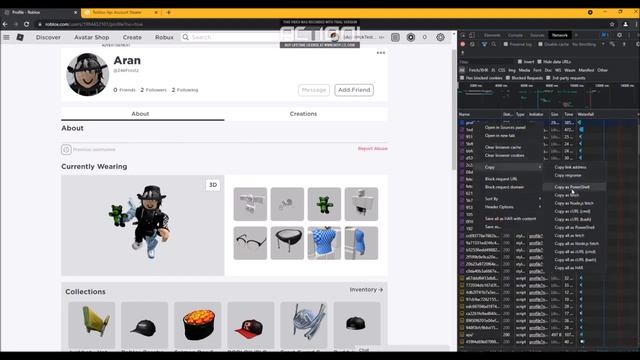640x360 pixels.
Task: Click the search magnifier icon
Action: click(x=186, y=37)
